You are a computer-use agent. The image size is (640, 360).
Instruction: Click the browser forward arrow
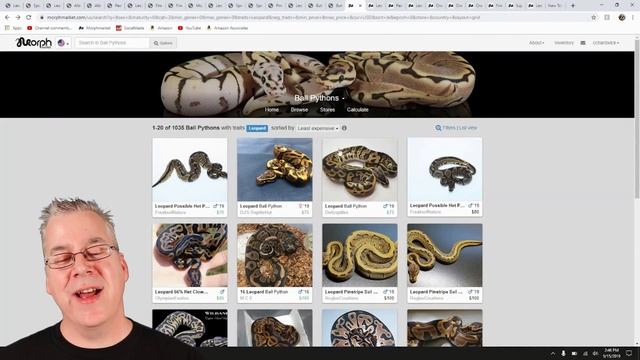click(18, 18)
